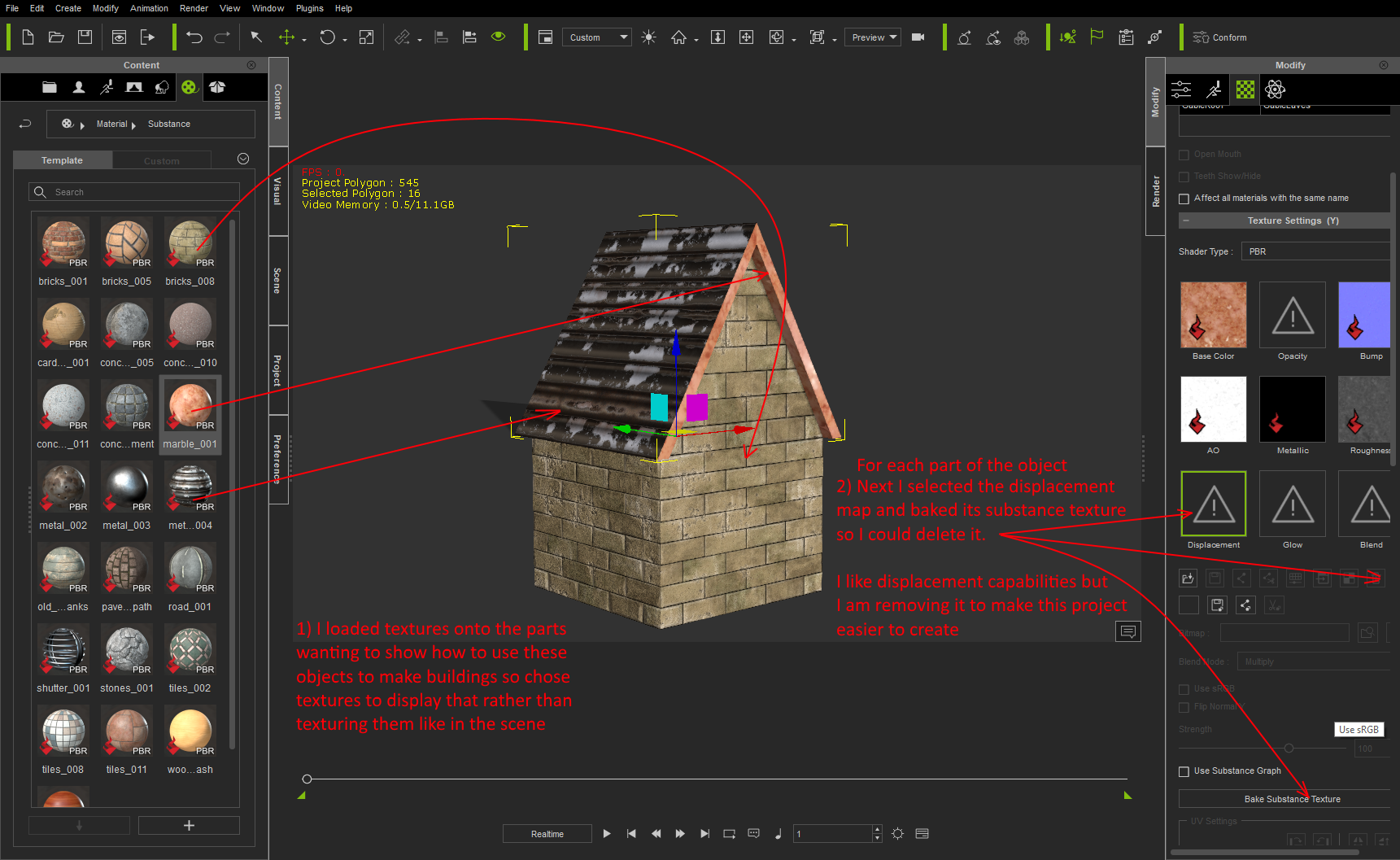This screenshot has height=860, width=1400.
Task: Click the Undo arrow icon
Action: (194, 37)
